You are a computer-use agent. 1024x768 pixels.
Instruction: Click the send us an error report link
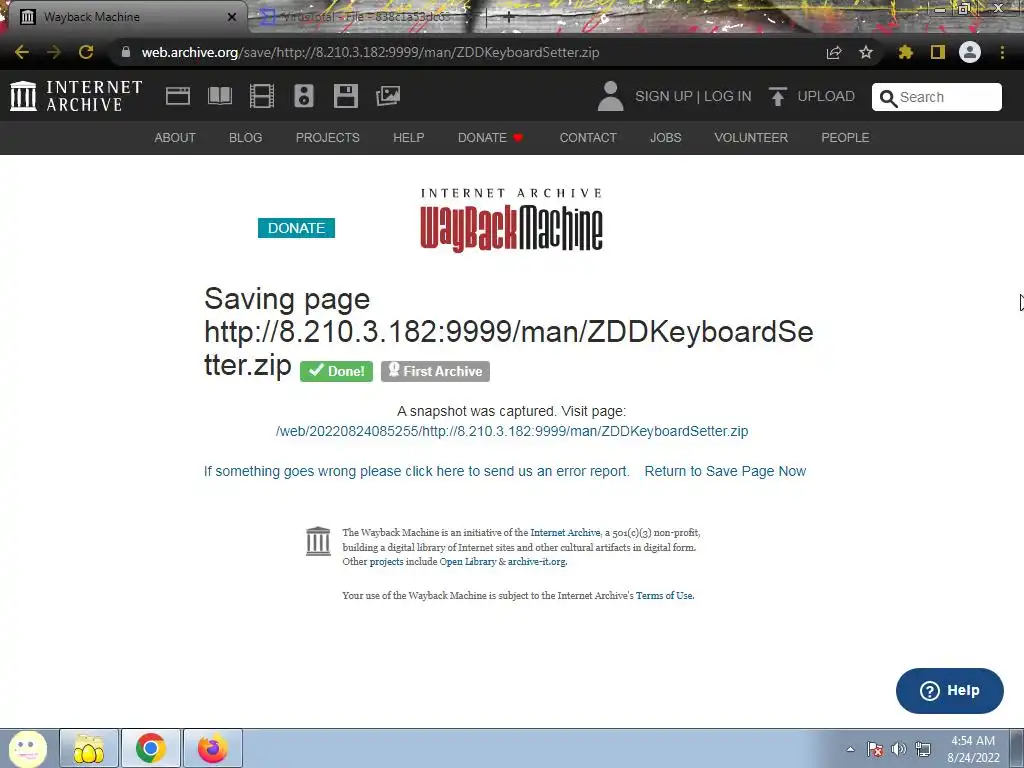tap(417, 472)
